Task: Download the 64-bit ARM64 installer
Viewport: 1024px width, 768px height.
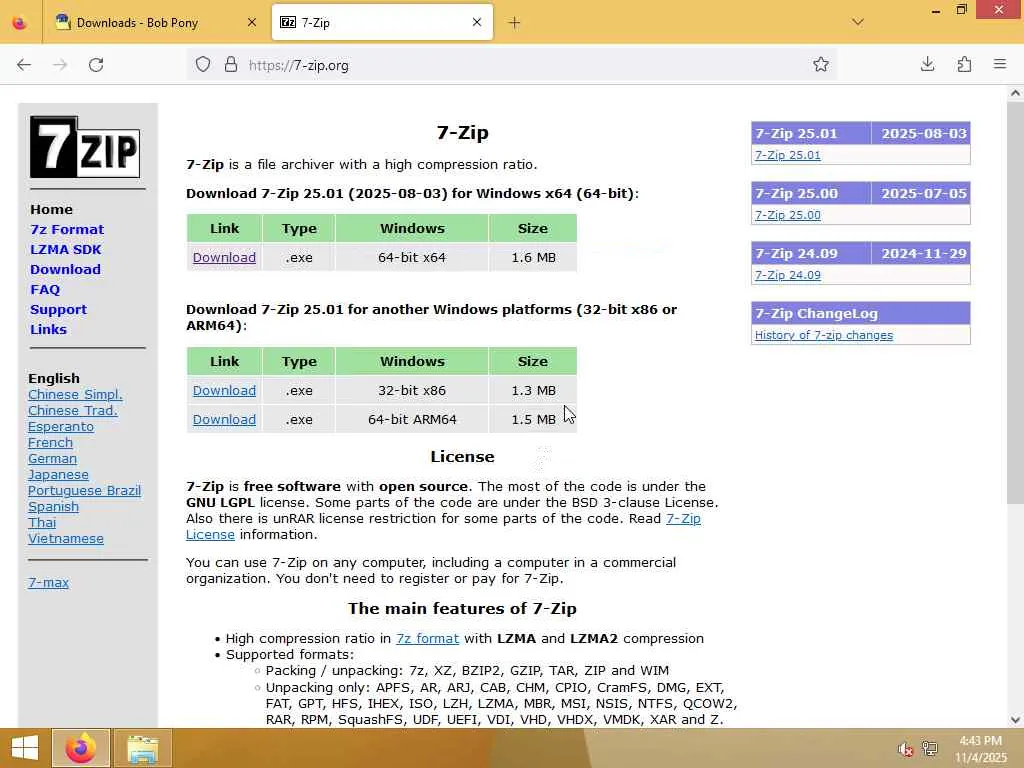Action: (x=224, y=419)
